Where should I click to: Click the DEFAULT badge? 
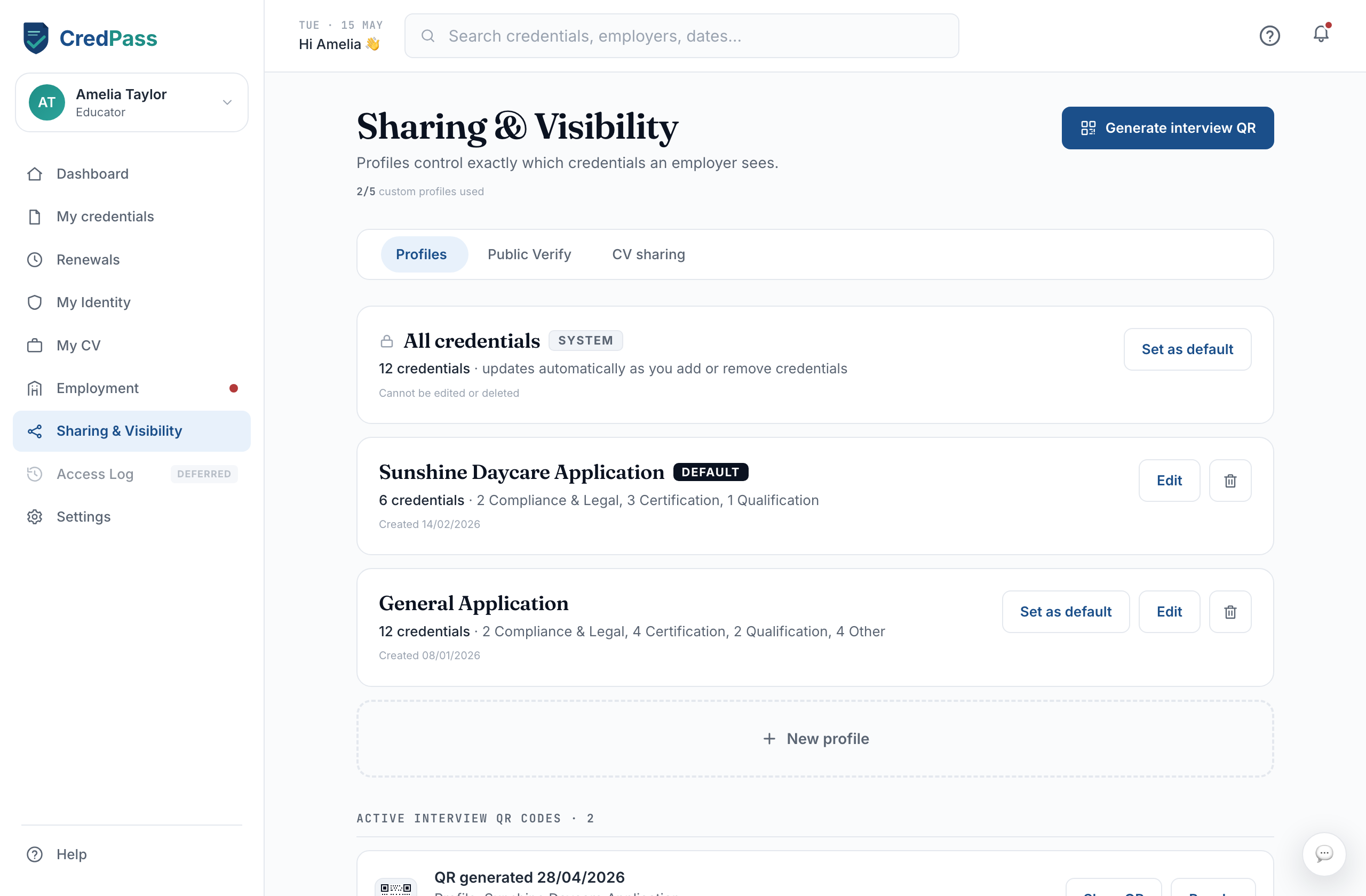pos(711,472)
